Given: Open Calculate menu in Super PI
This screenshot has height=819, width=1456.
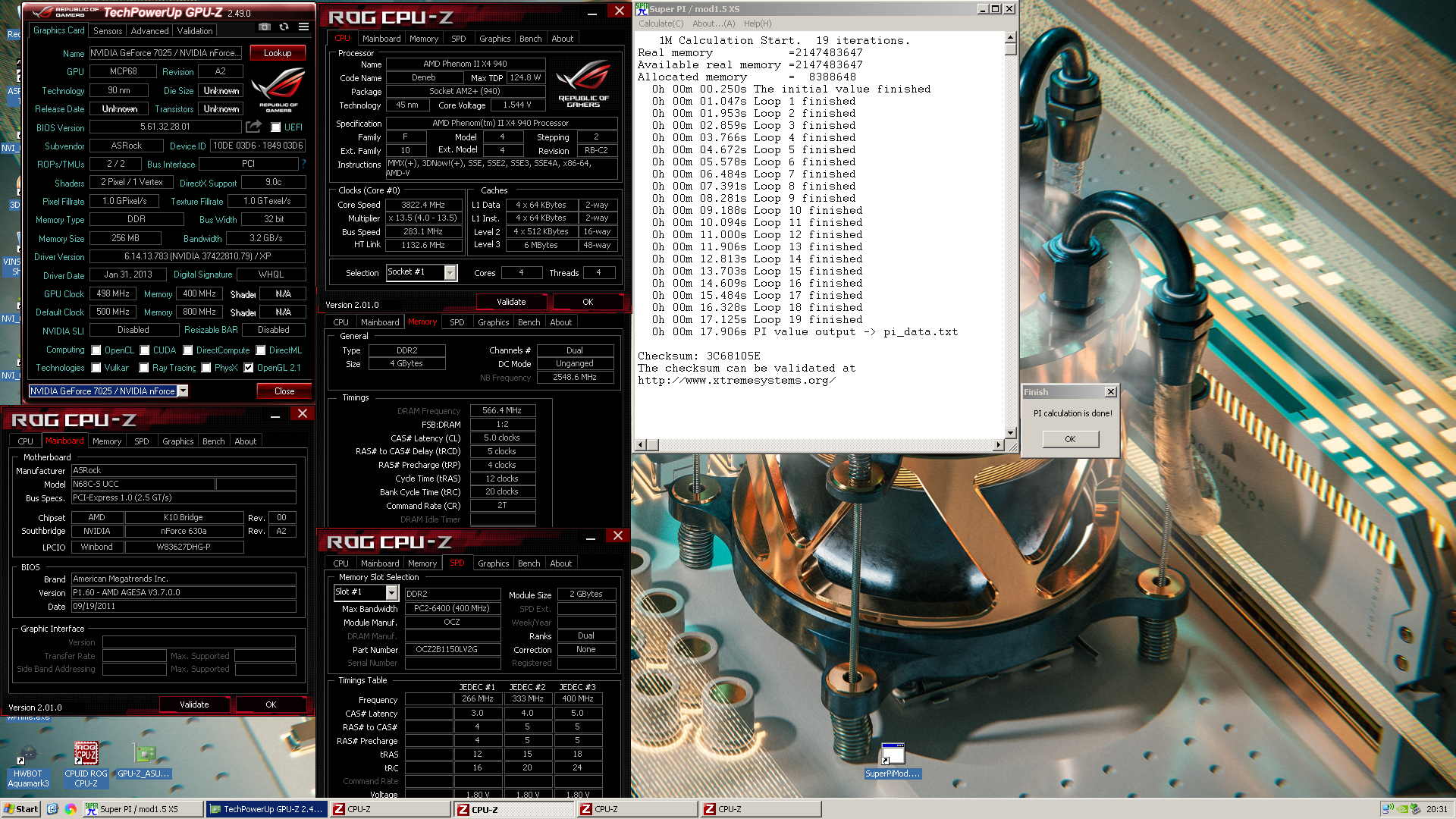Looking at the screenshot, I should tap(661, 24).
